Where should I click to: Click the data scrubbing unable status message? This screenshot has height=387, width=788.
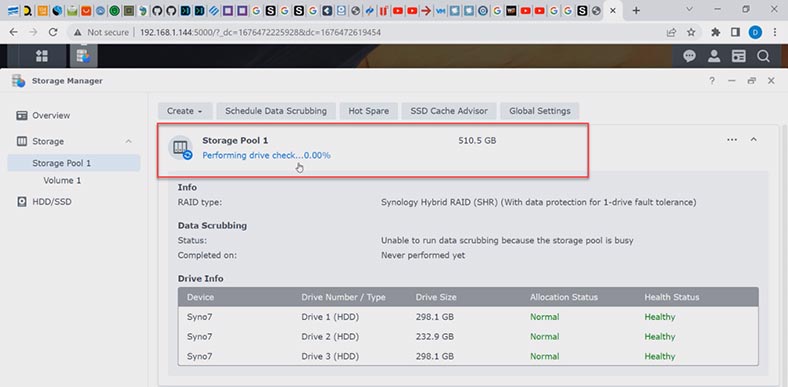507,240
